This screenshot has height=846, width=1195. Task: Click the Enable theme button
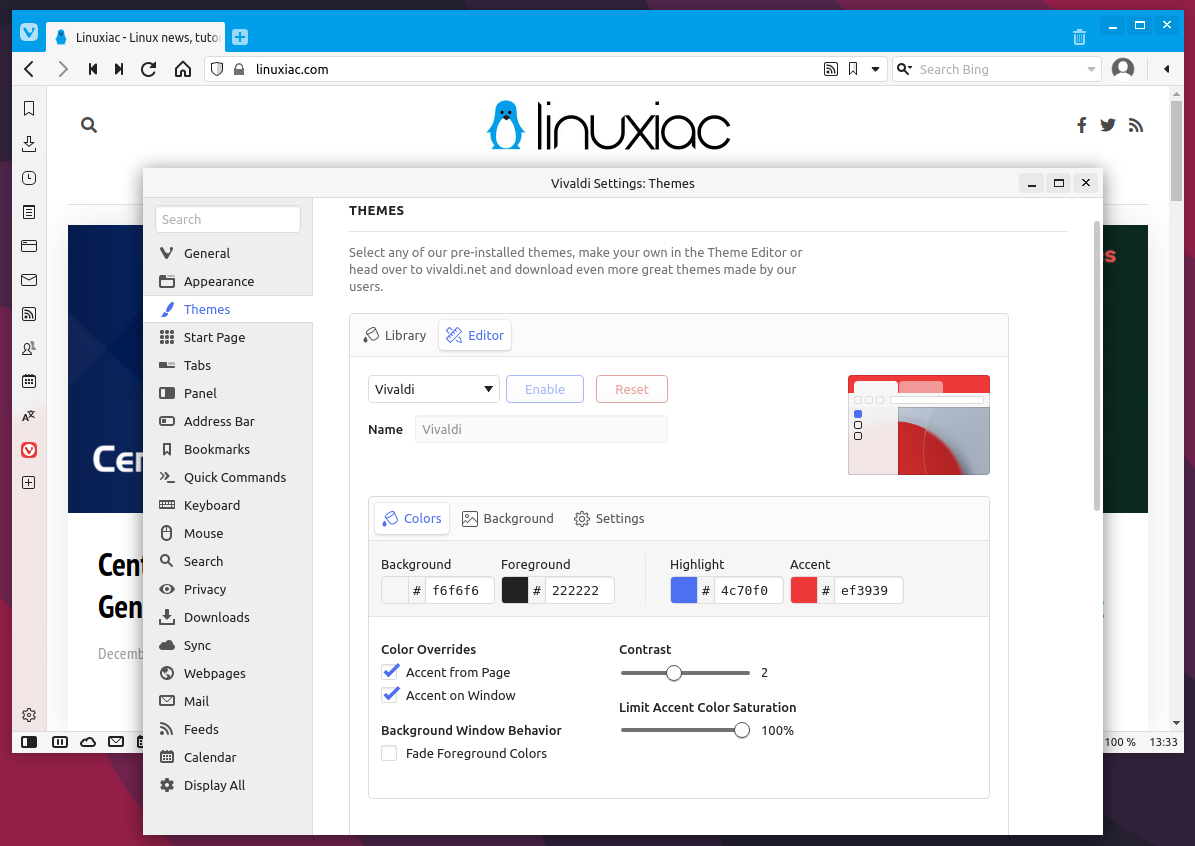click(x=545, y=389)
